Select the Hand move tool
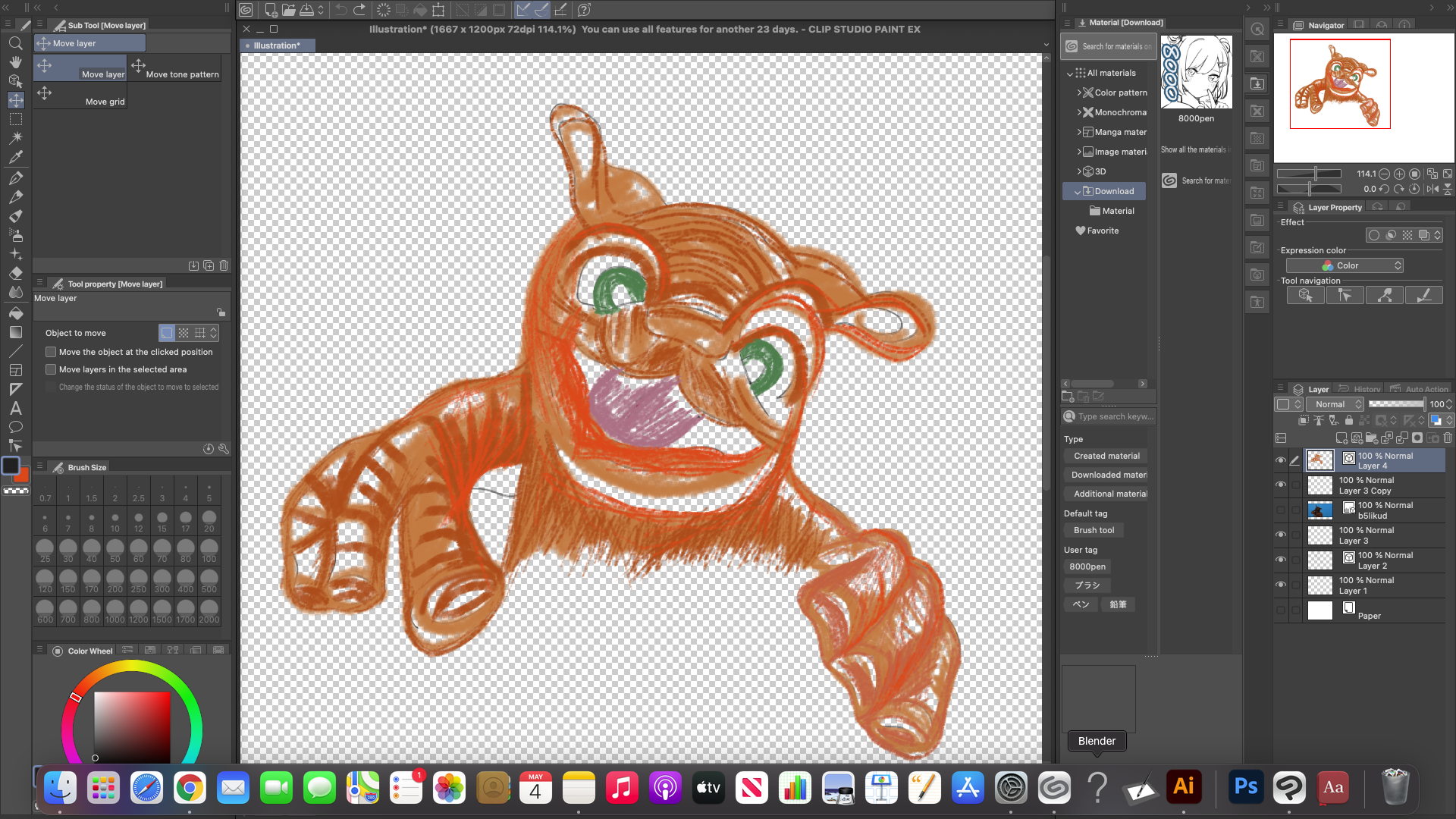The width and height of the screenshot is (1456, 819). [15, 62]
